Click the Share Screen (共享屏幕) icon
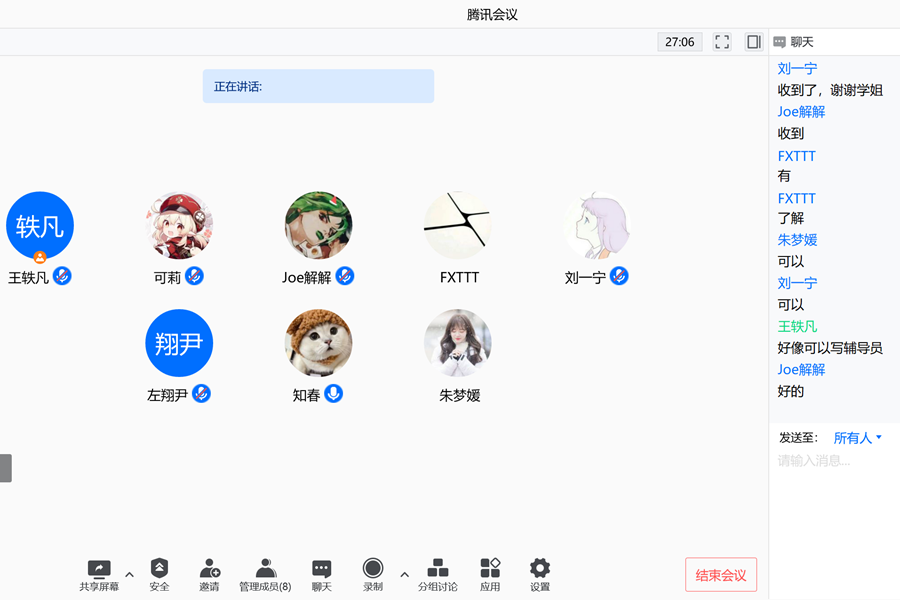Image resolution: width=900 pixels, height=600 pixels. 99,570
